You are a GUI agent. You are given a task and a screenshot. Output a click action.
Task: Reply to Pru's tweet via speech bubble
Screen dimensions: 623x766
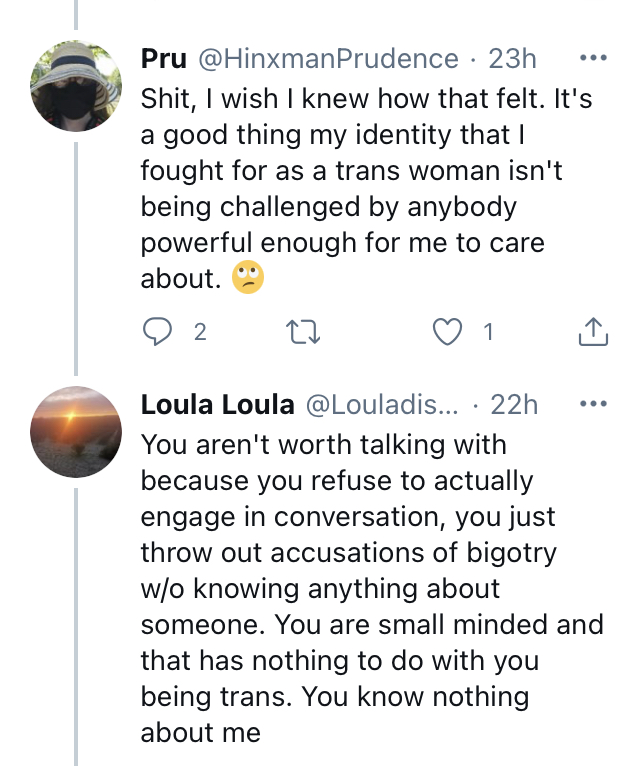pyautogui.click(x=157, y=333)
